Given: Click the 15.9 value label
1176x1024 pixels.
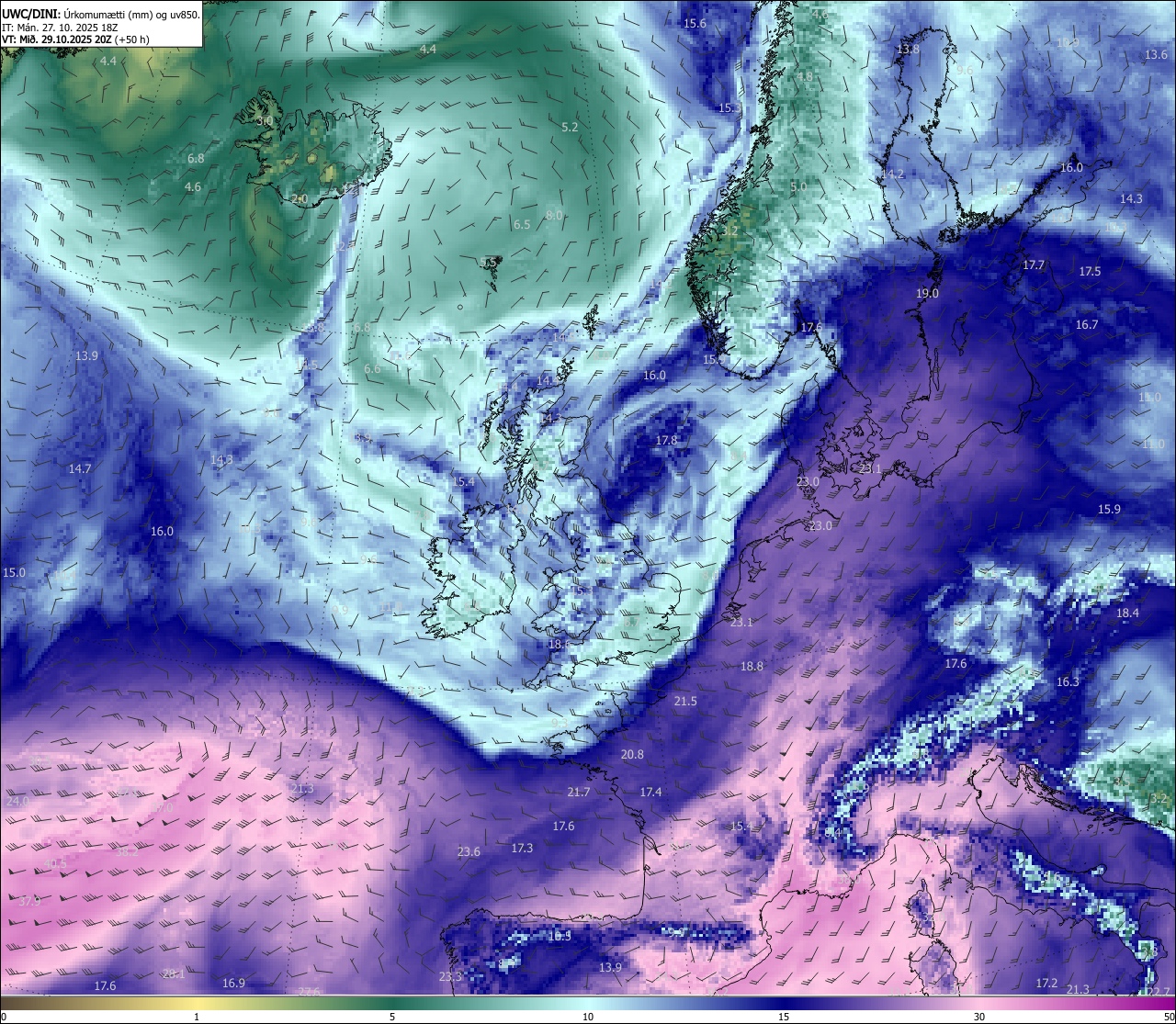Looking at the screenshot, I should 1109,510.
